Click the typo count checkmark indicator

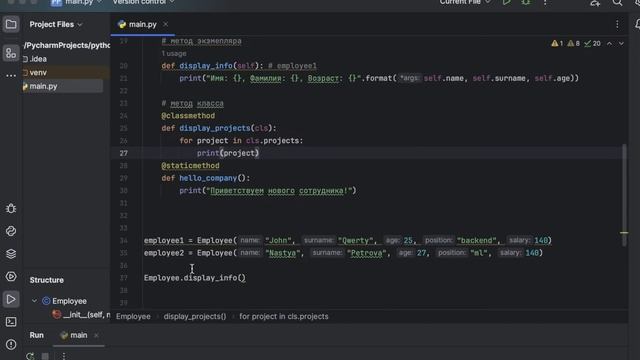click(x=592, y=43)
